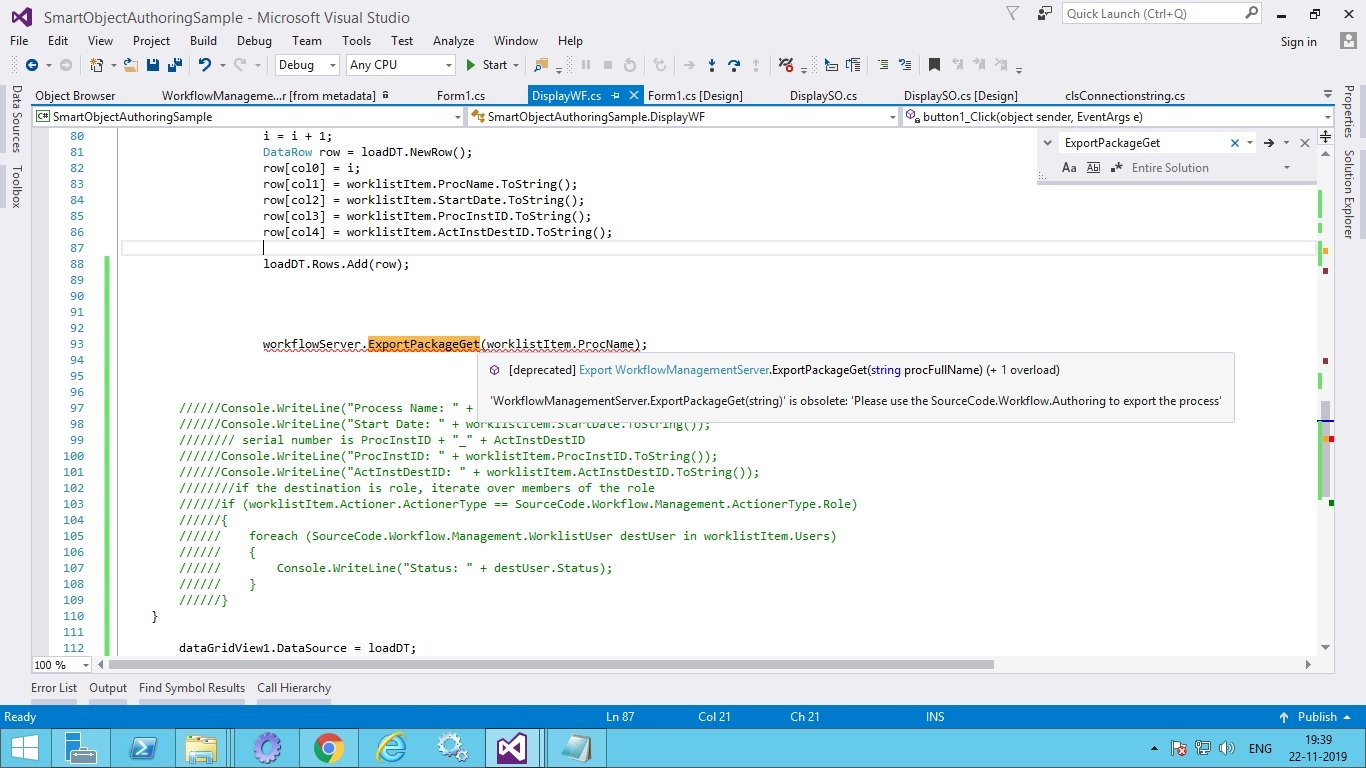1366x768 pixels.
Task: Switch to the DisplaySO.cs [Design] tab
Action: [960, 96]
